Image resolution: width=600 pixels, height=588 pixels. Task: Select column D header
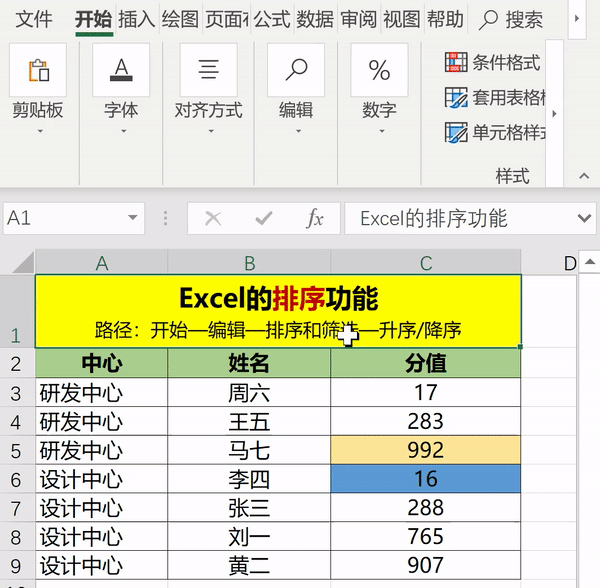pos(549,263)
